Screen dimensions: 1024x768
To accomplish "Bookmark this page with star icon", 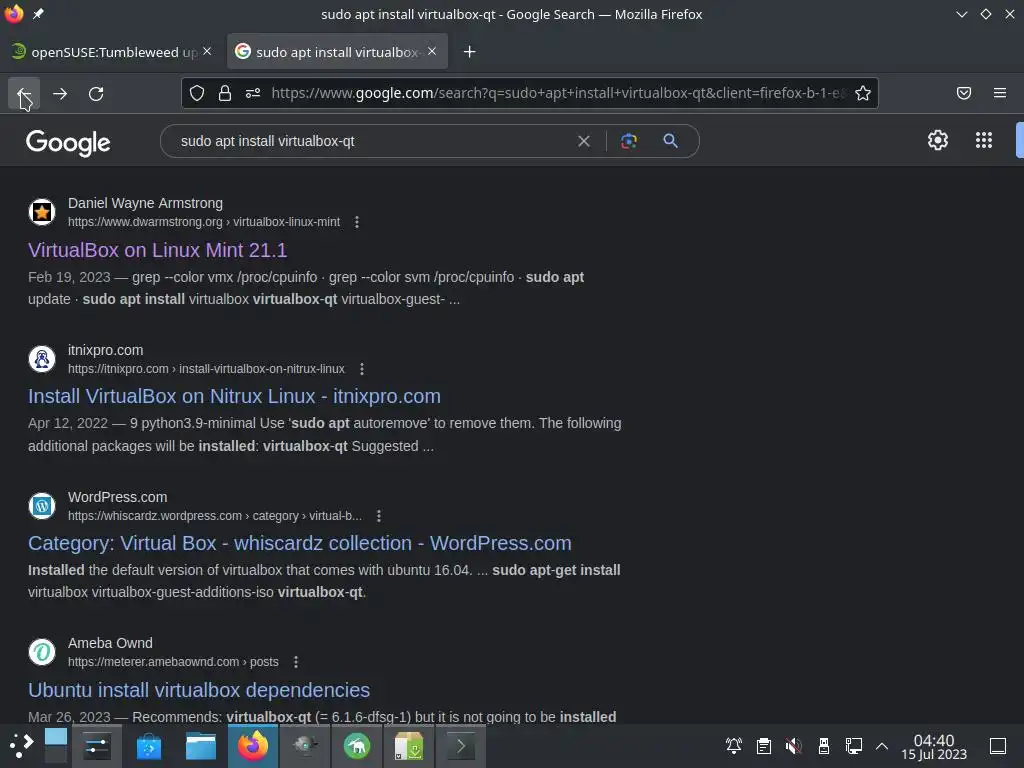I will pos(863,93).
